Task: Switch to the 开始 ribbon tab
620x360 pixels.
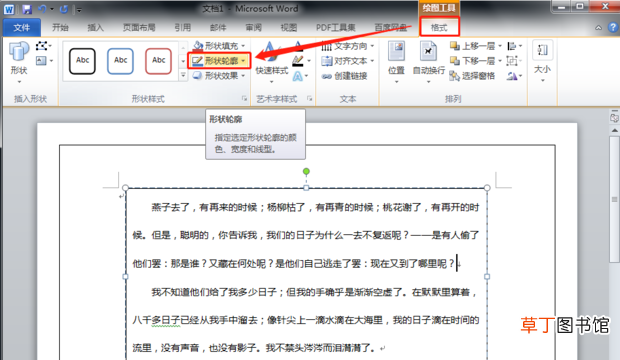Action: pyautogui.click(x=60, y=27)
